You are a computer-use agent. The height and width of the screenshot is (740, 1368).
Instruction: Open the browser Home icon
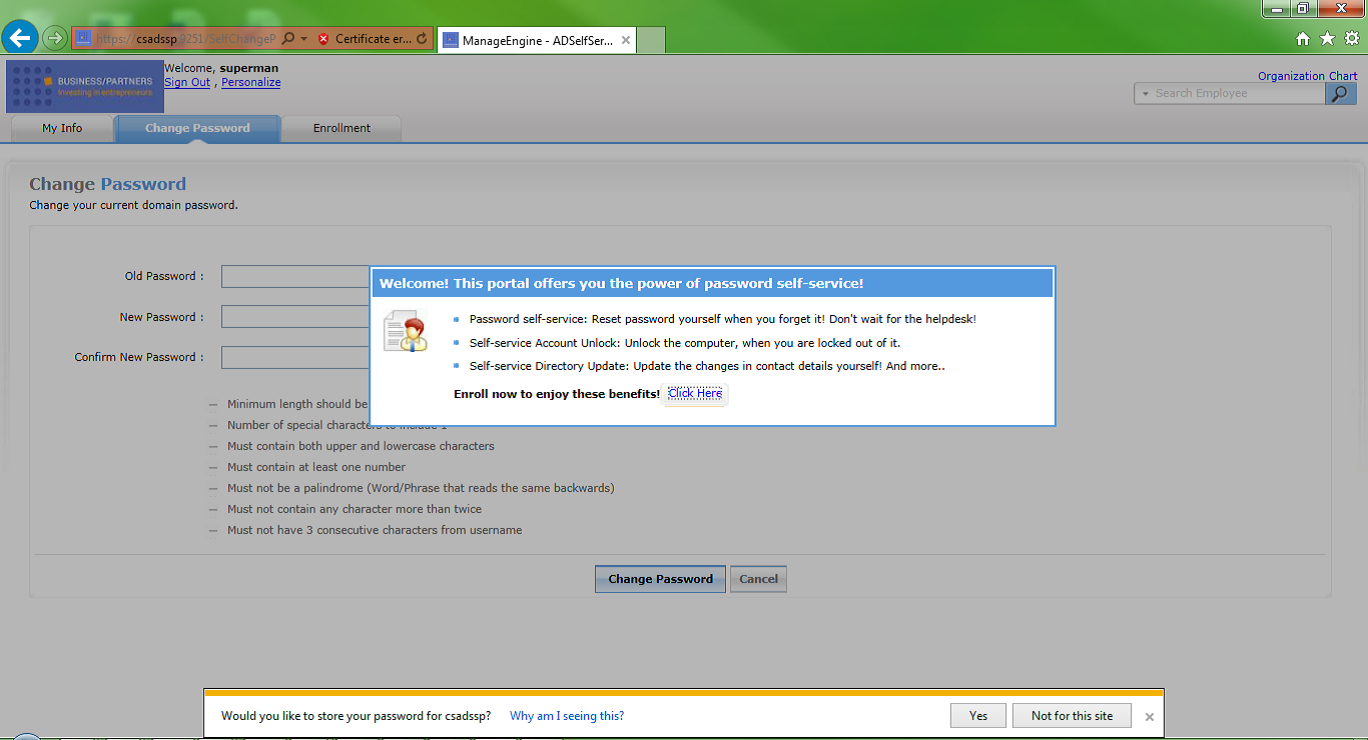1303,38
